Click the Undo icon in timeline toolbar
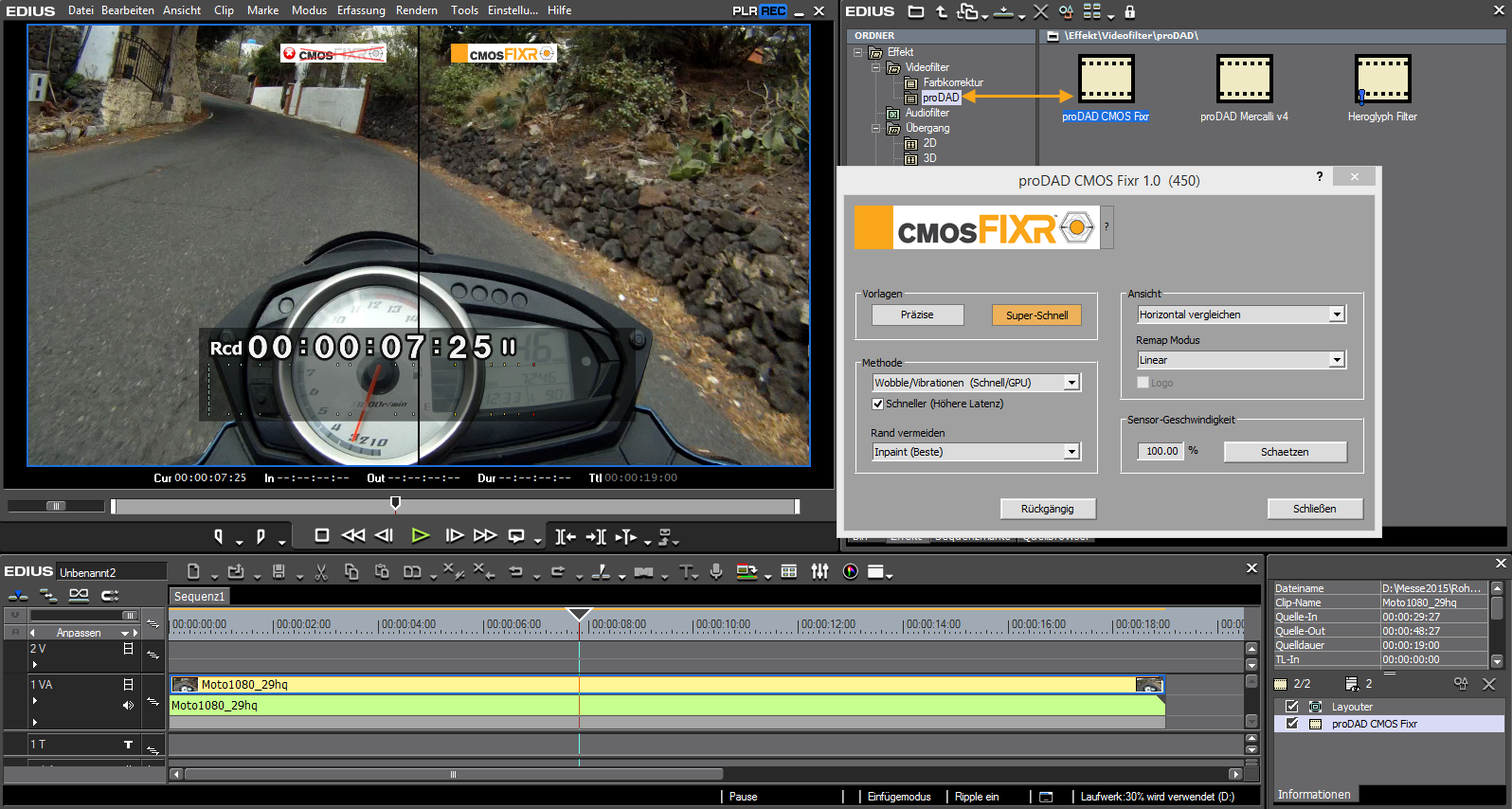1512x809 pixels. (x=516, y=571)
